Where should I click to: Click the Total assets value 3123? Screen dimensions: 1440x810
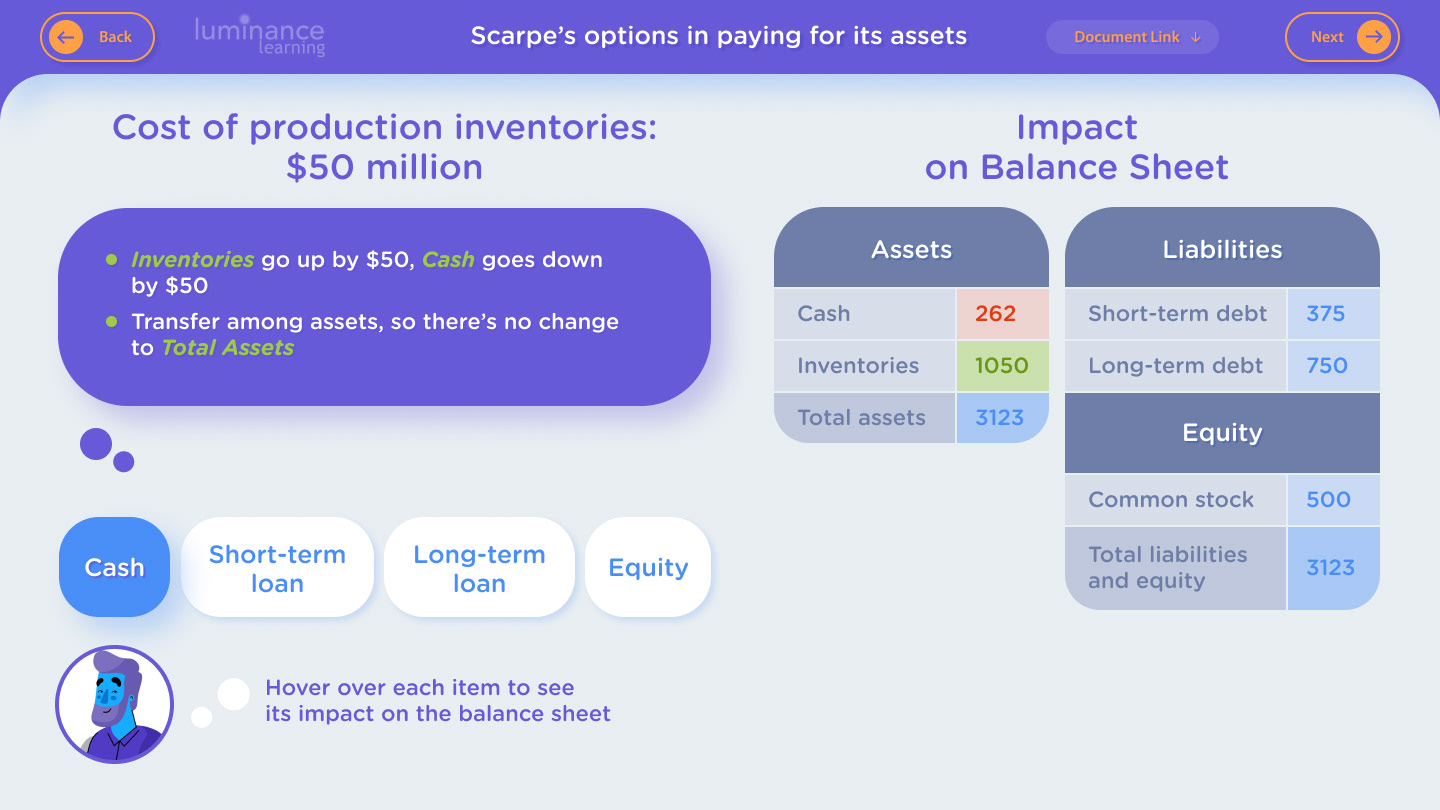(x=1002, y=418)
